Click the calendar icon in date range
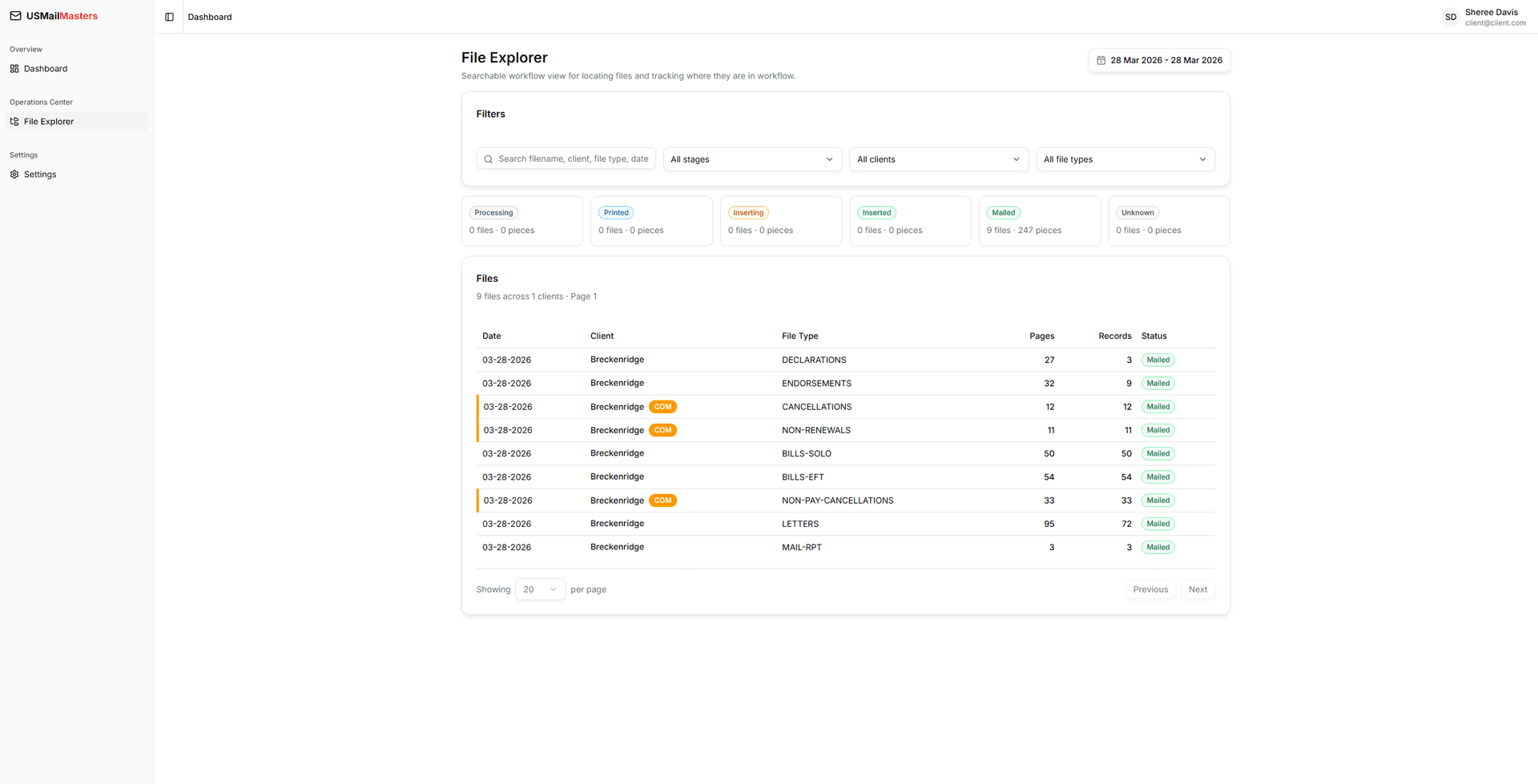This screenshot has height=784, width=1538. pos(1101,61)
